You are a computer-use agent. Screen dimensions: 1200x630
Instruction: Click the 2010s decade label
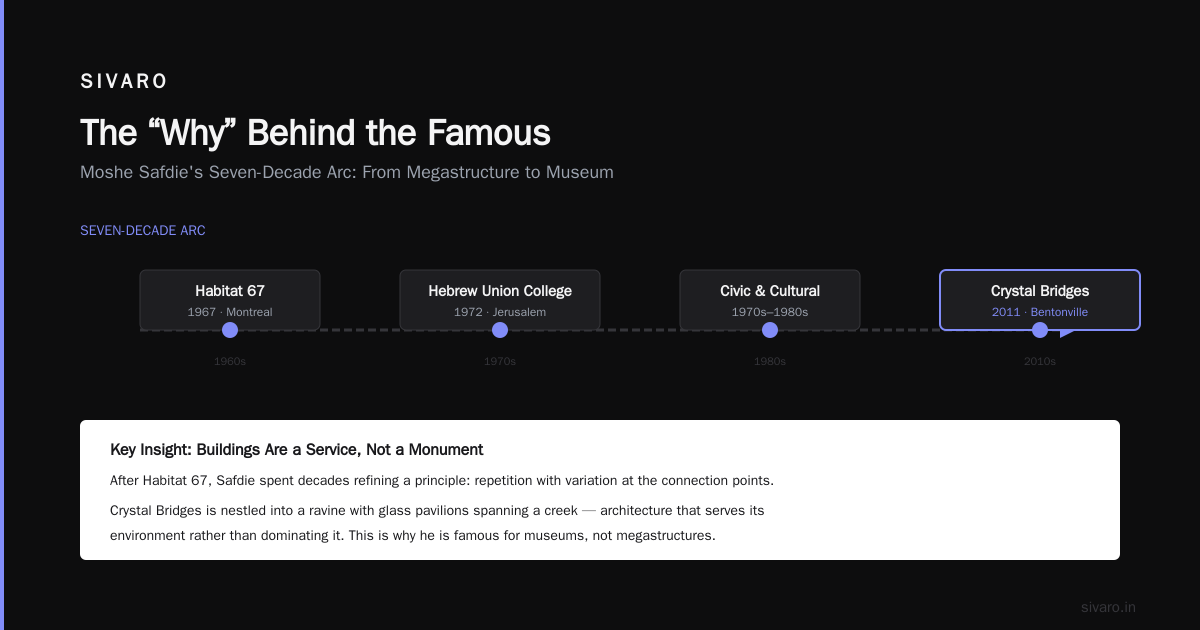click(1040, 361)
